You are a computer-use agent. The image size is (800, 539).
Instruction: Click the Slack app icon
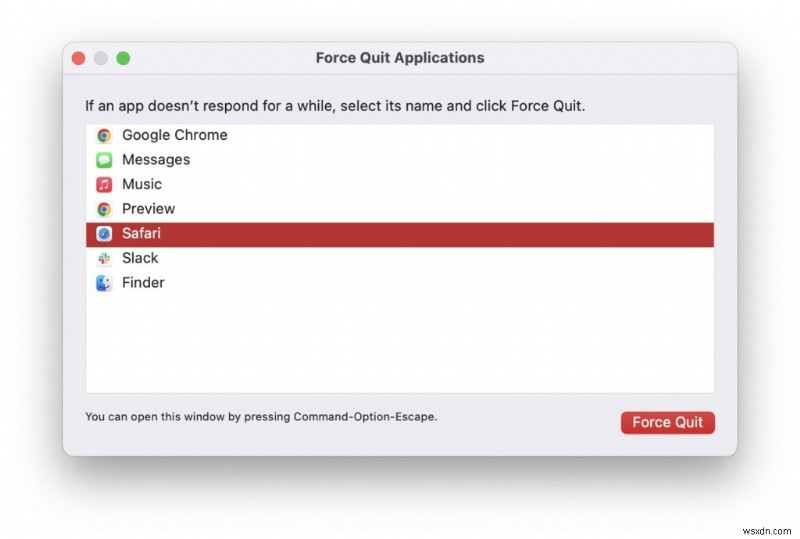(104, 258)
